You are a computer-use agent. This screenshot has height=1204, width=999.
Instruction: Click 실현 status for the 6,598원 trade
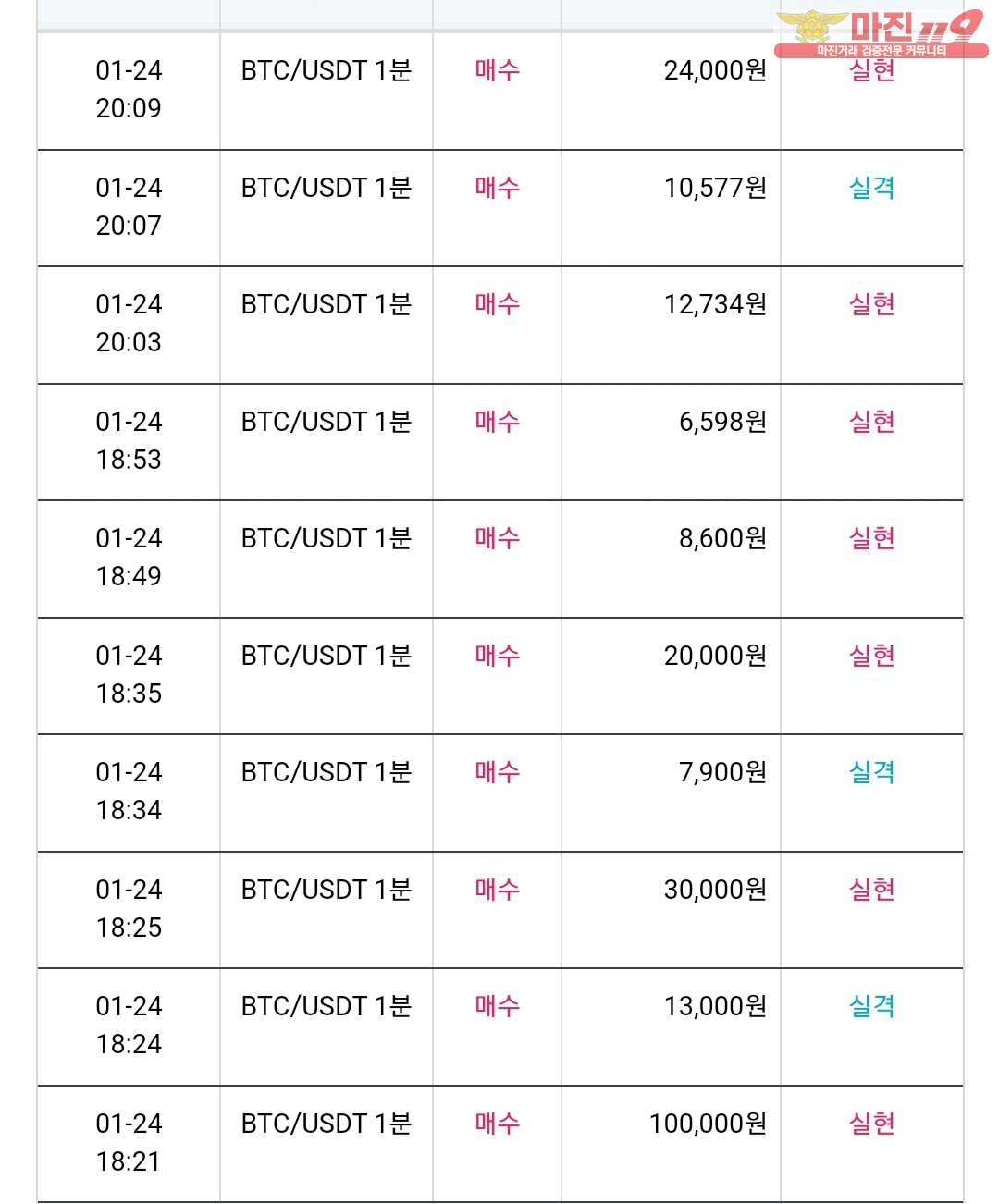(871, 422)
